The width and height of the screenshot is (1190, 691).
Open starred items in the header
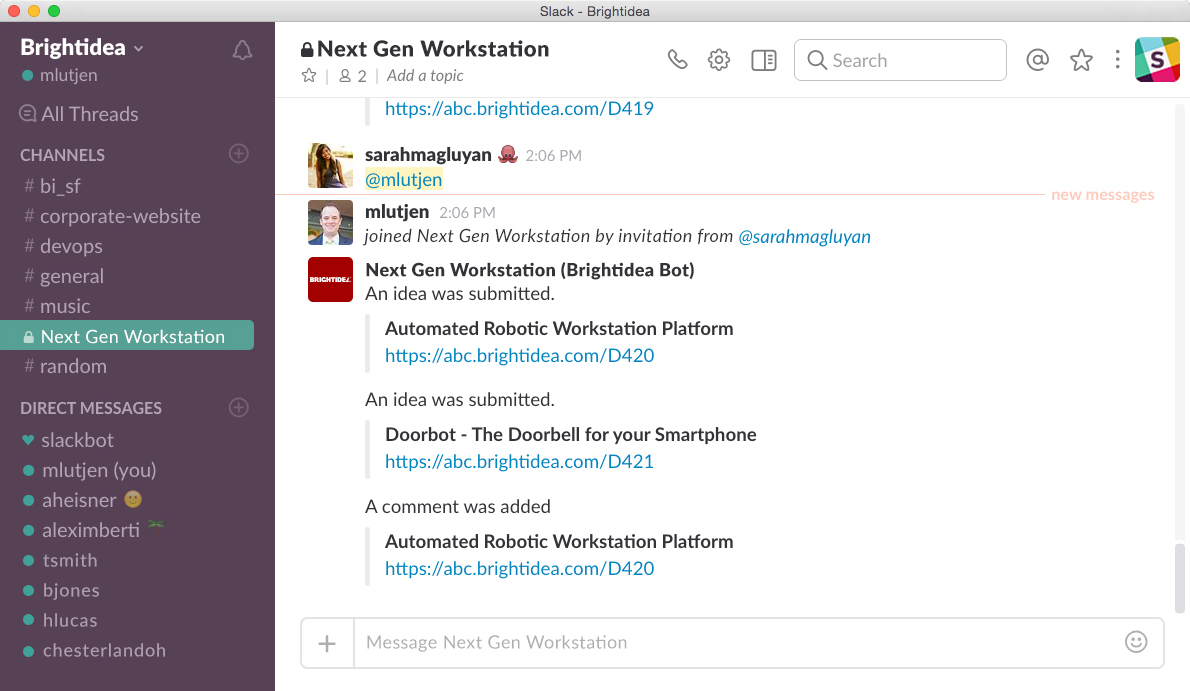pos(1081,60)
